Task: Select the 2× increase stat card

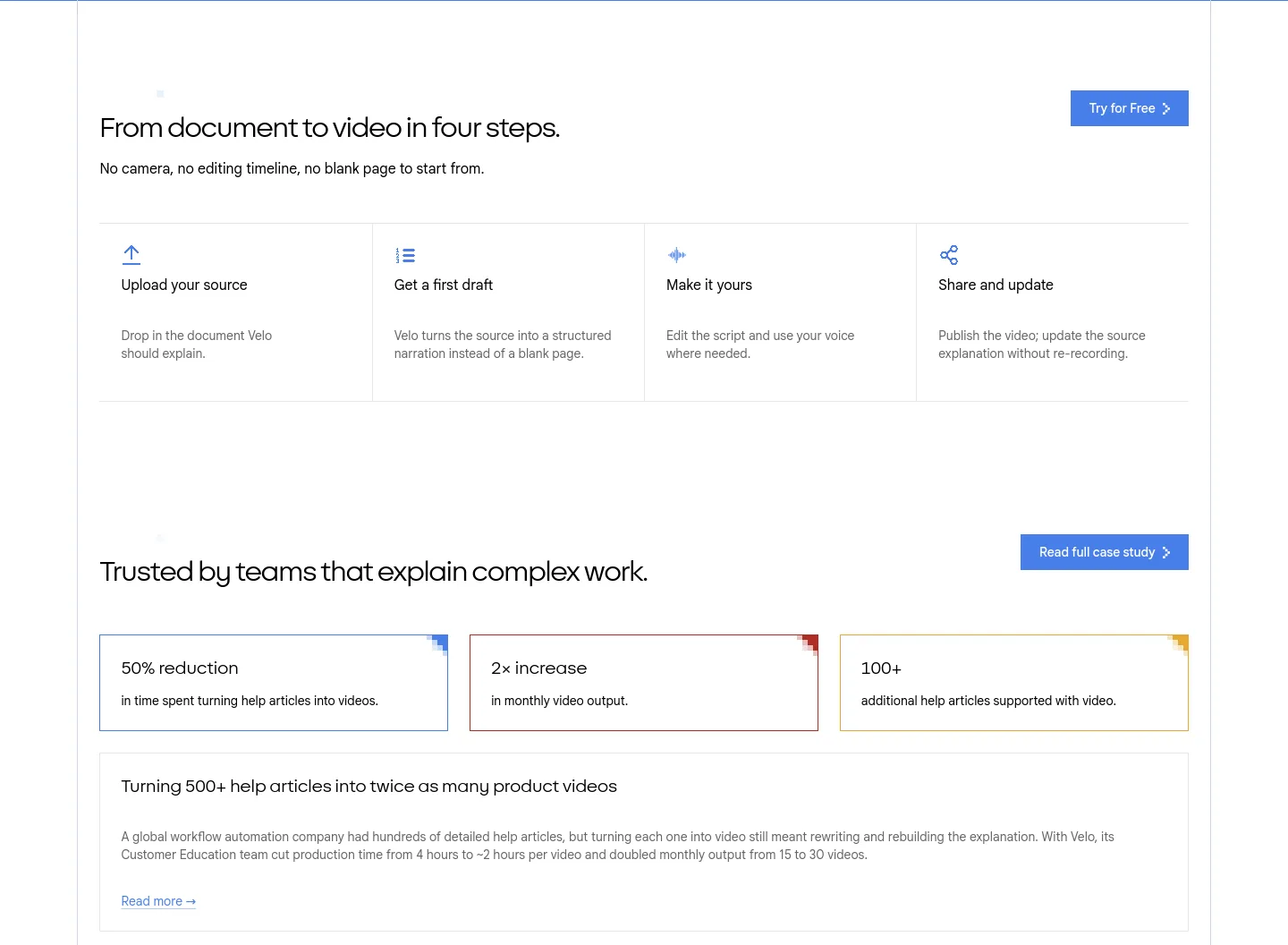Action: click(x=644, y=683)
